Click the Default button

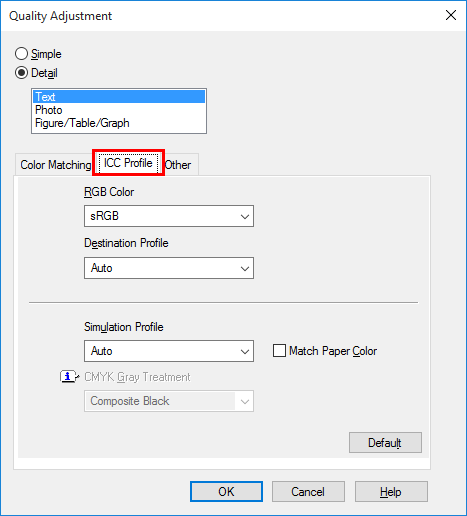(x=385, y=443)
